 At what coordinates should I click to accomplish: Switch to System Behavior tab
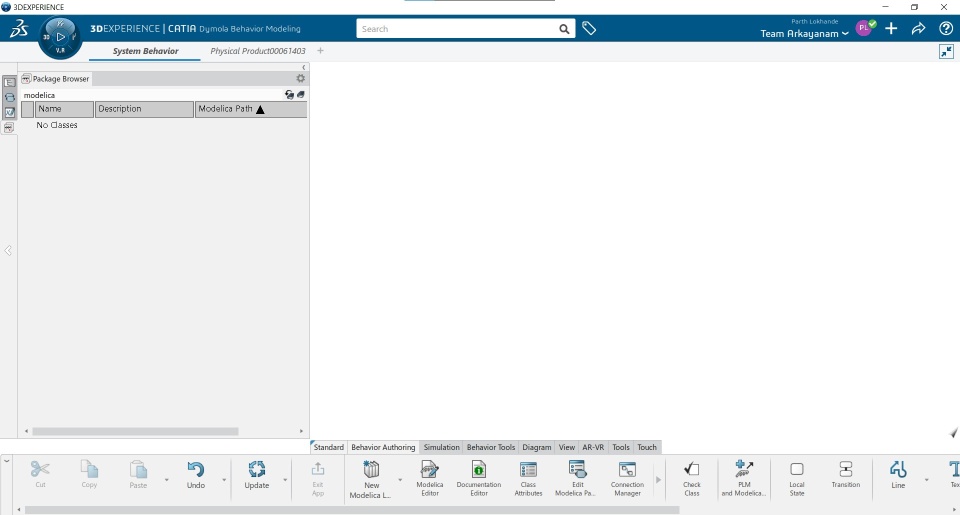145,51
